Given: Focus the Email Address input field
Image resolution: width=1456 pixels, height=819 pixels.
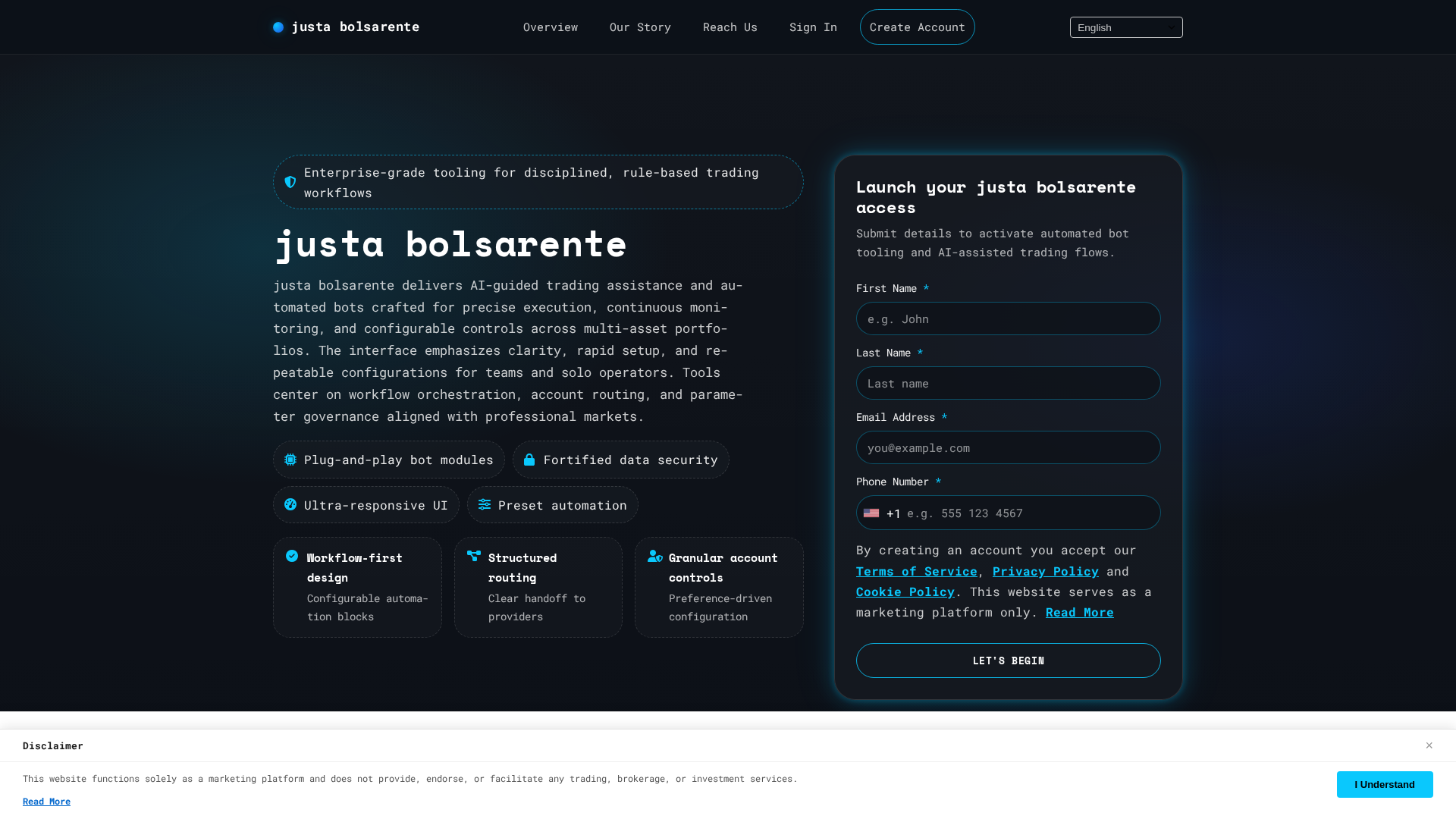Looking at the screenshot, I should click(1009, 447).
